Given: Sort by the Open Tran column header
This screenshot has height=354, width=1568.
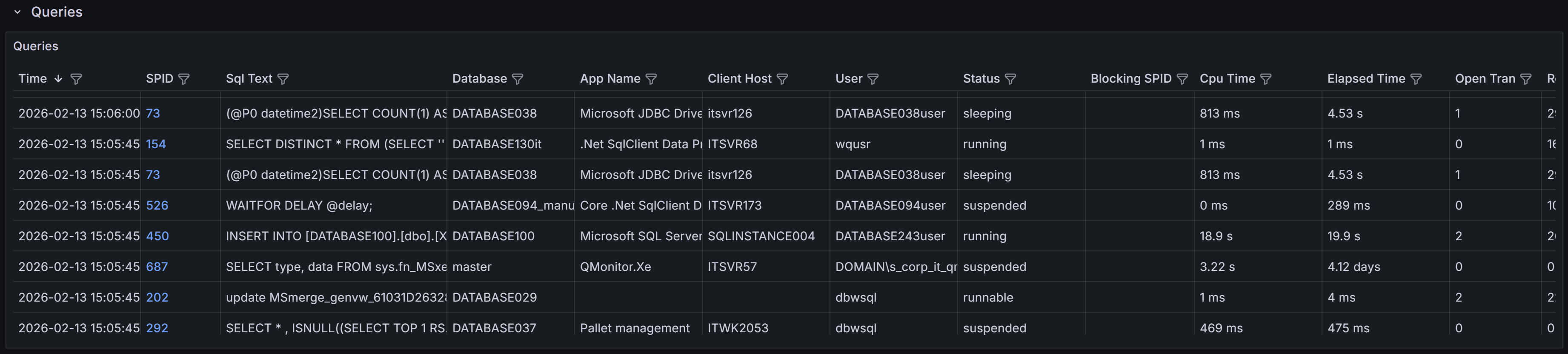Looking at the screenshot, I should (1485, 79).
